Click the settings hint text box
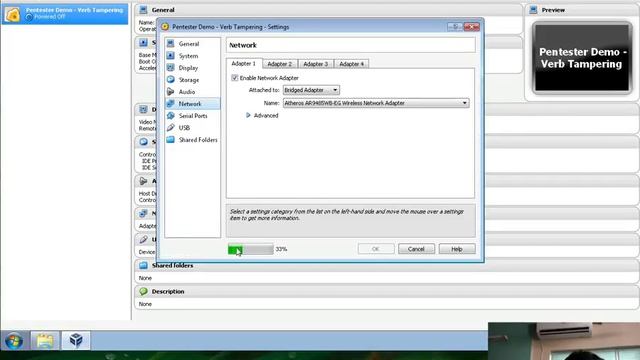The width and height of the screenshot is (640, 360). [351, 221]
